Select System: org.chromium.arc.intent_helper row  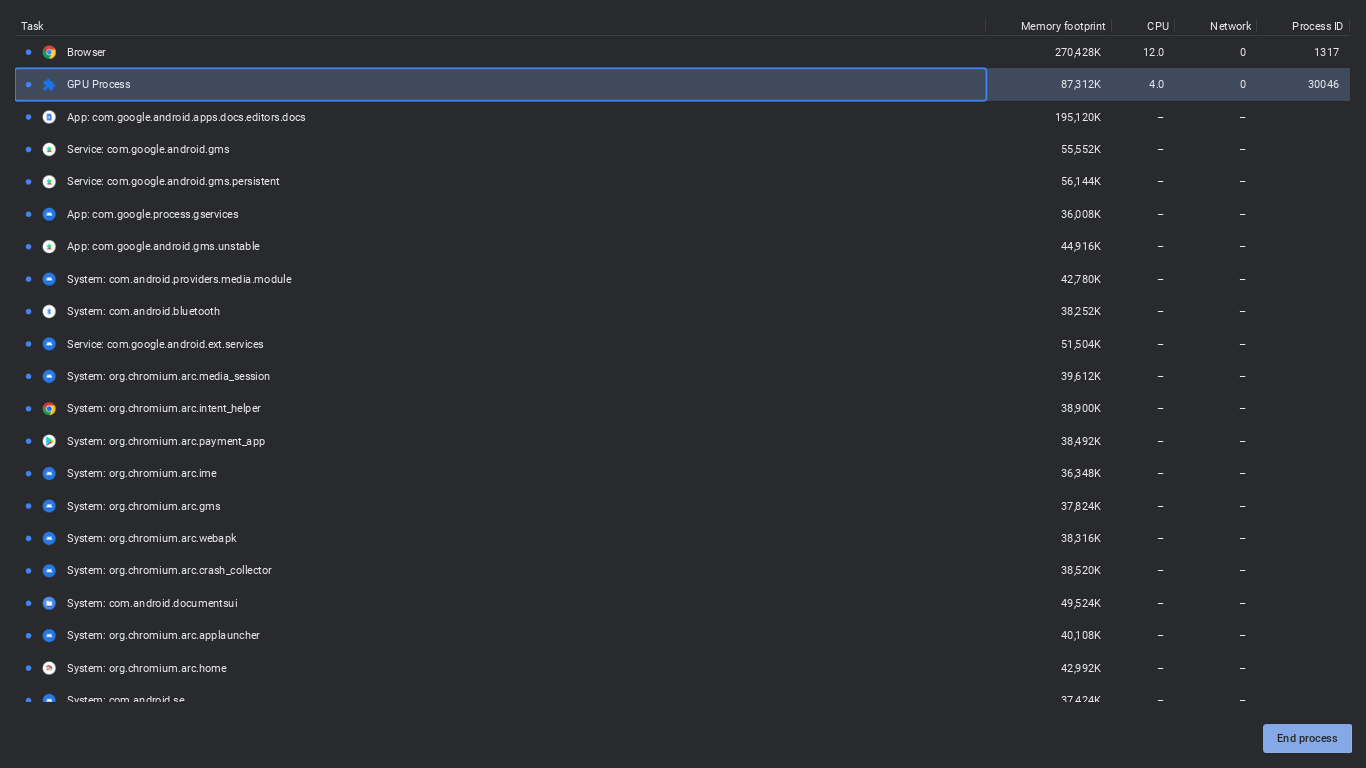pyautogui.click(x=682, y=409)
